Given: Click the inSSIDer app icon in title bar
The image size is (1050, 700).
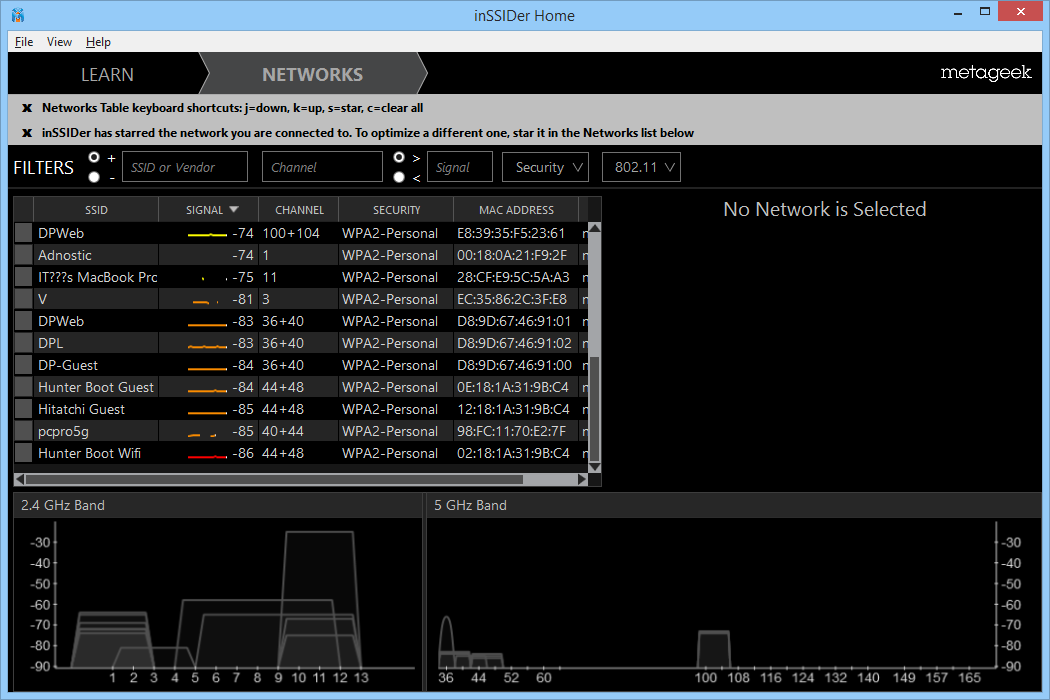Looking at the screenshot, I should click(x=18, y=15).
